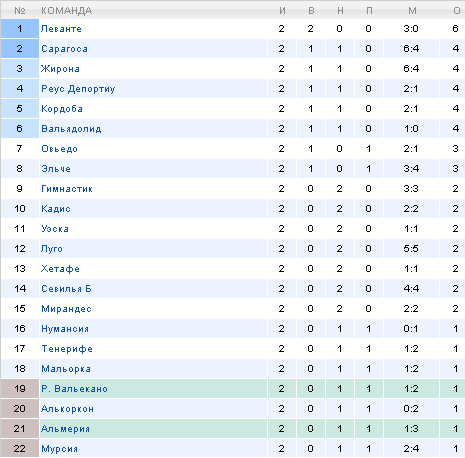
Task: Open the Кадис team link
Action: 56,209
